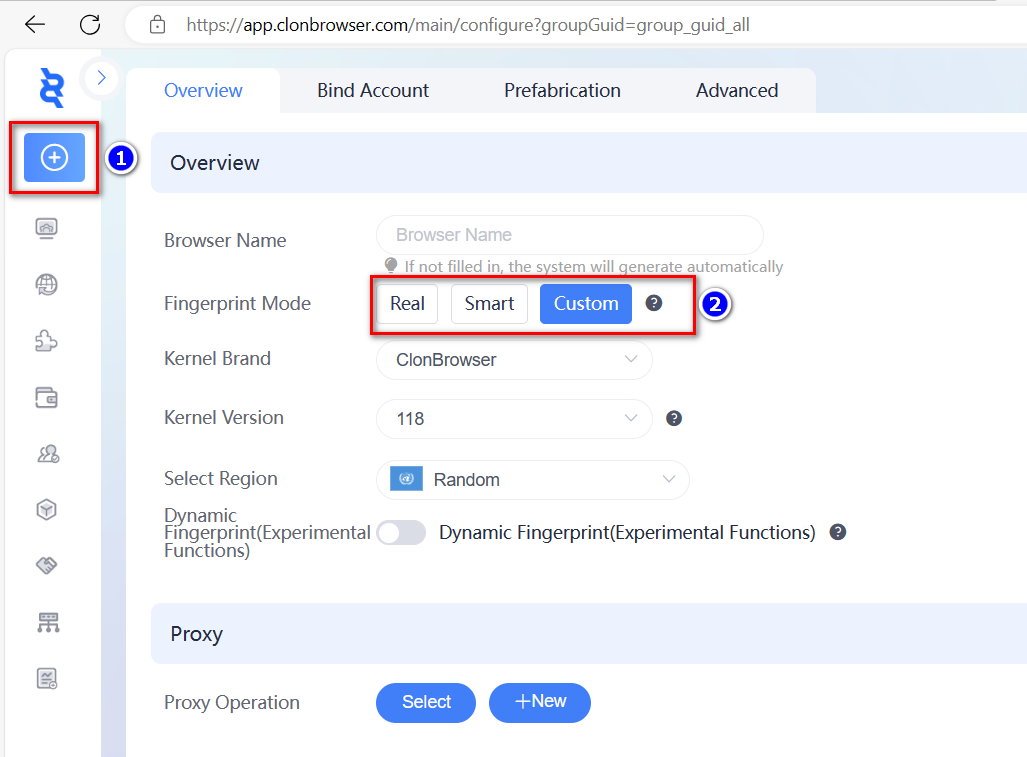The image size is (1027, 757).
Task: Open the handshake icon in sidebar
Action: [47, 566]
